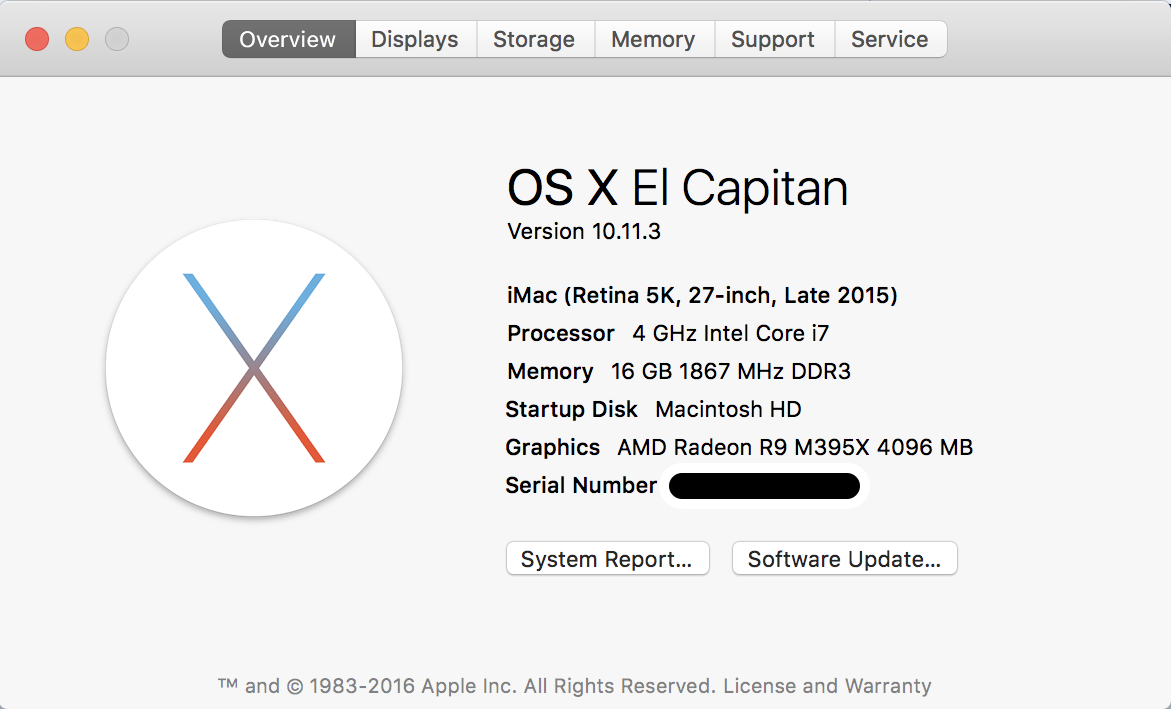The height and width of the screenshot is (709, 1171).
Task: Open Software Update
Action: pyautogui.click(x=844, y=559)
